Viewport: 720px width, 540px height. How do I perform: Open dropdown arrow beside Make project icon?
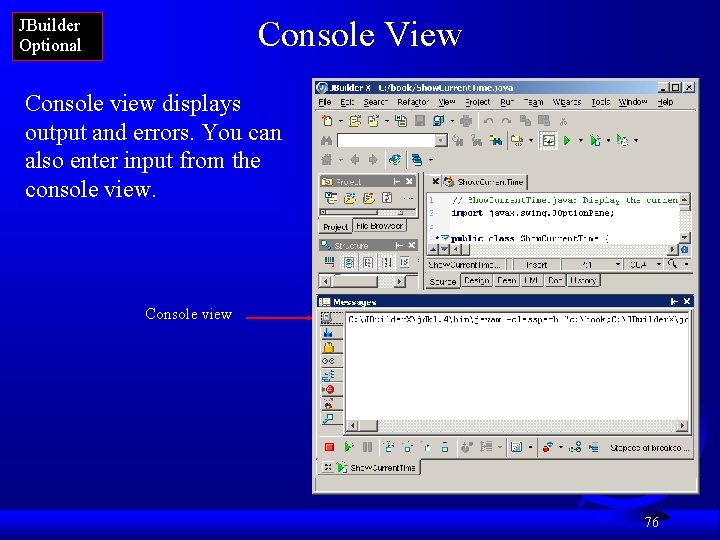pyautogui.click(x=531, y=141)
